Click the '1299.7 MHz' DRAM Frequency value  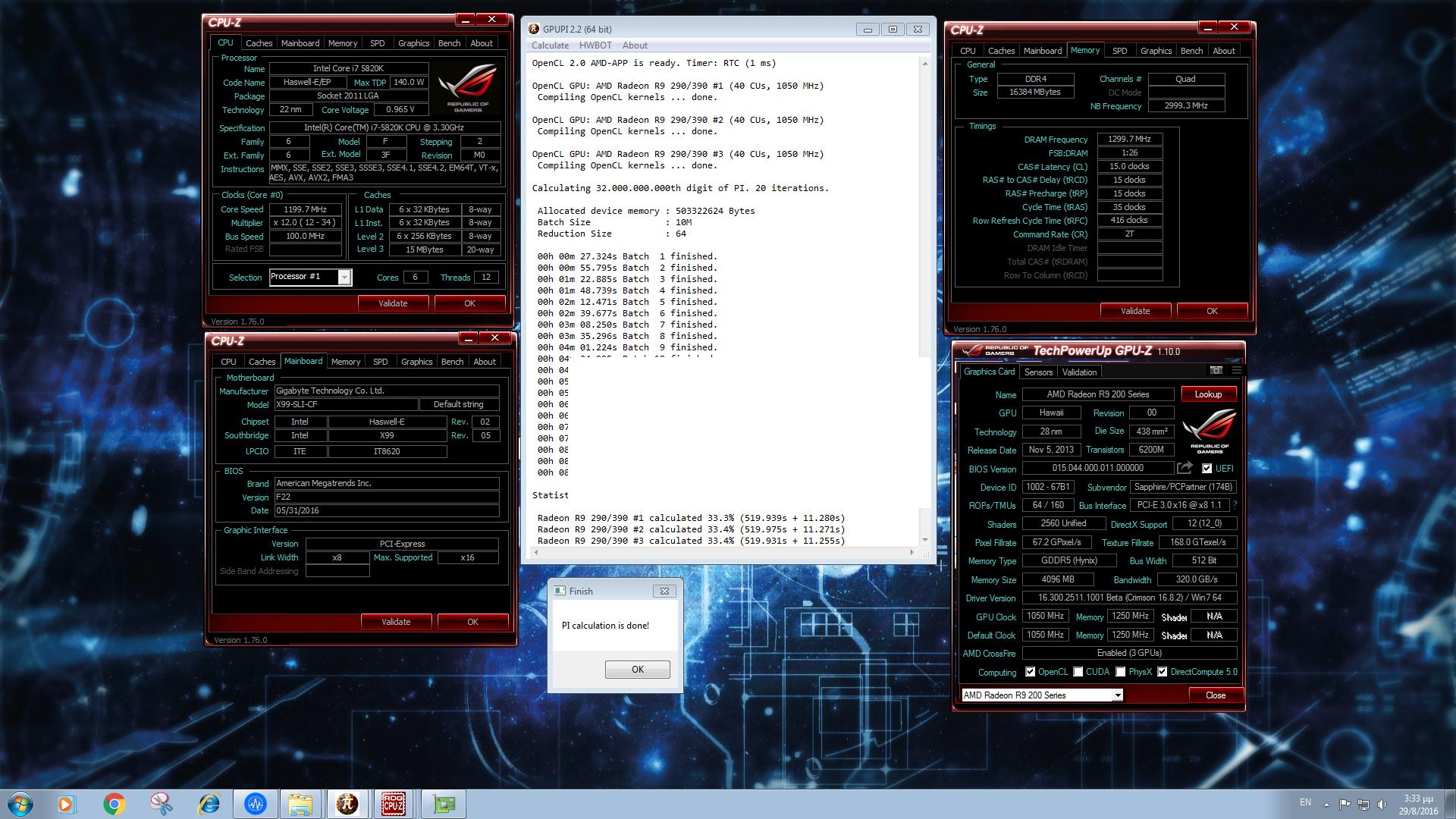pyautogui.click(x=1129, y=140)
